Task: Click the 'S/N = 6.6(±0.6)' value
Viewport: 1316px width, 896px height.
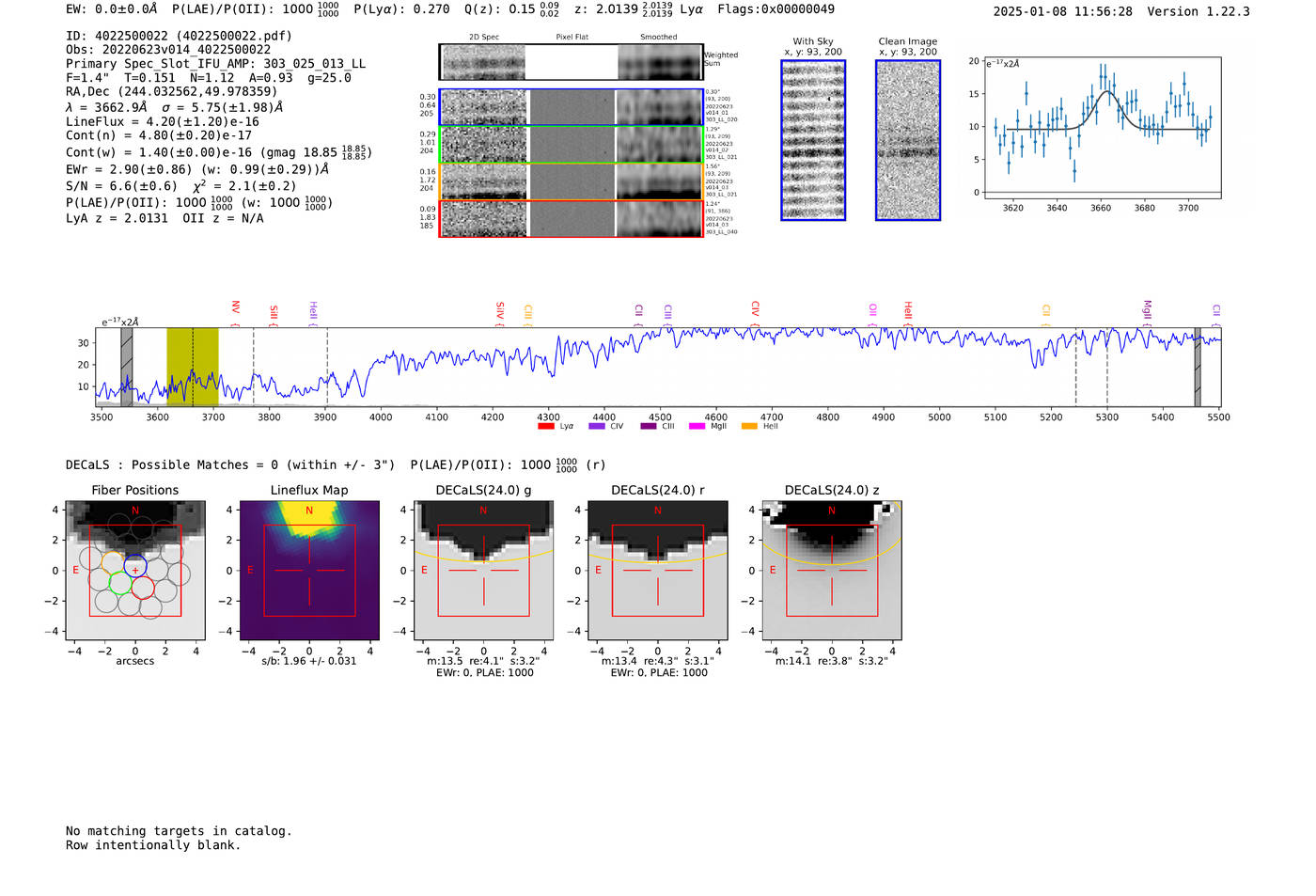Action: click(121, 186)
